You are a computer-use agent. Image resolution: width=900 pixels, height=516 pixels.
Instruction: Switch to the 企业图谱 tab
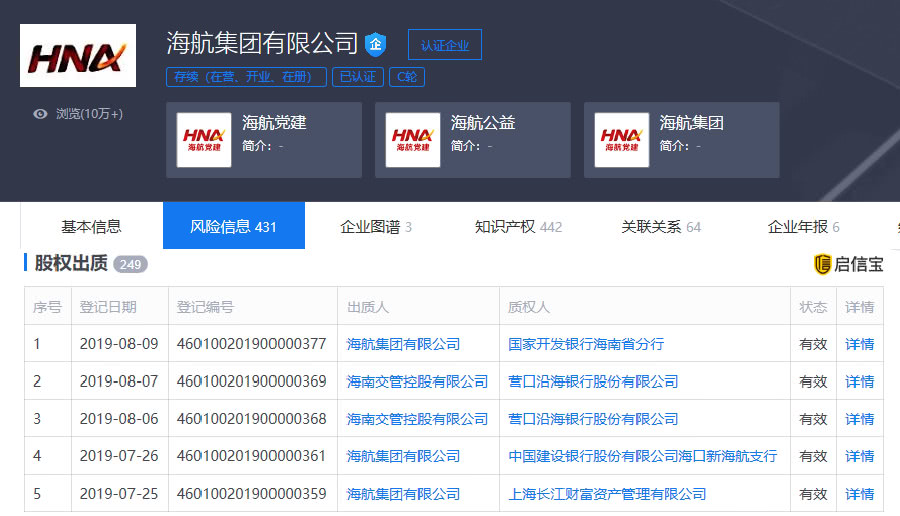pyautogui.click(x=376, y=226)
